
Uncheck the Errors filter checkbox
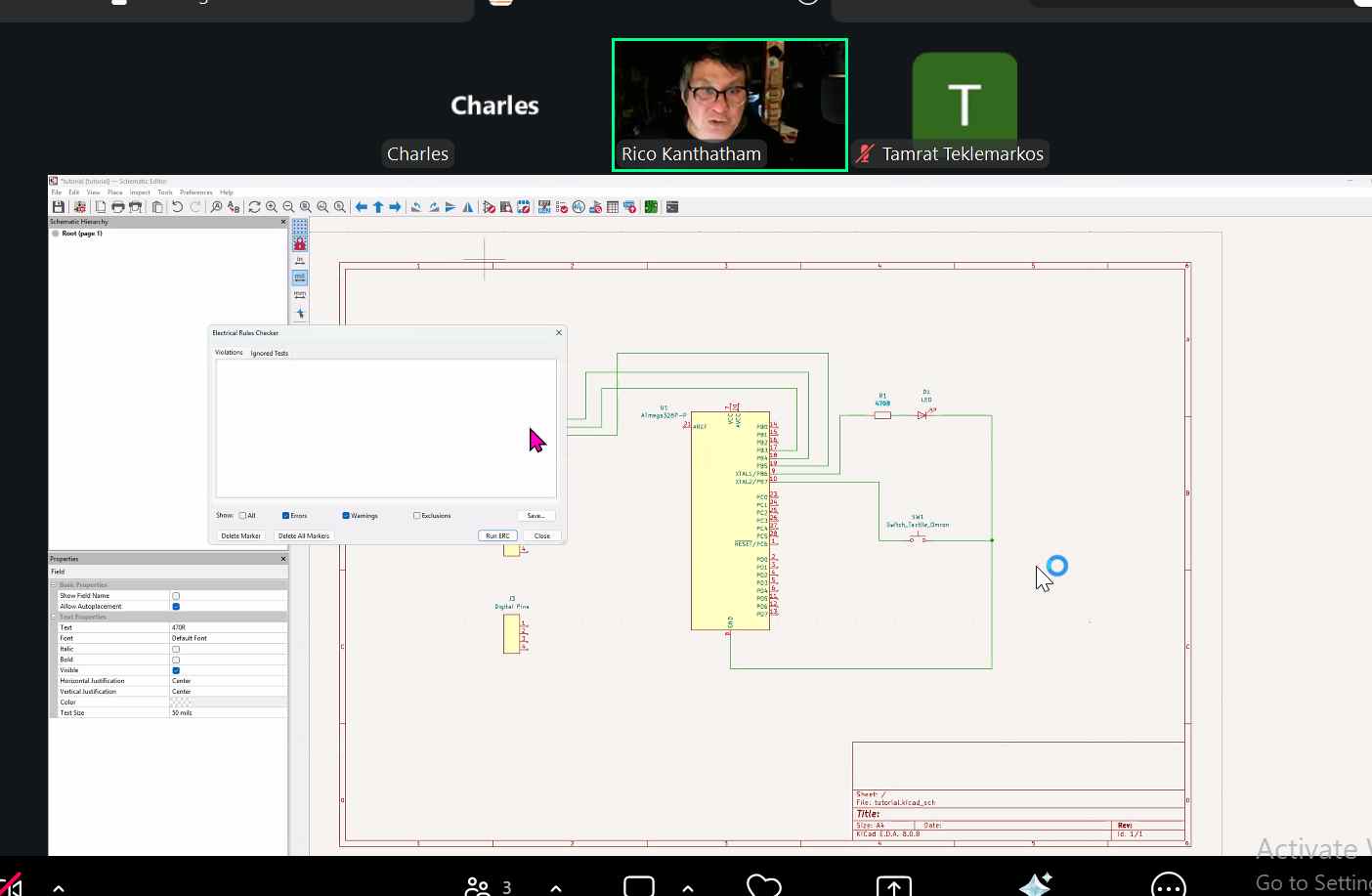click(x=285, y=516)
